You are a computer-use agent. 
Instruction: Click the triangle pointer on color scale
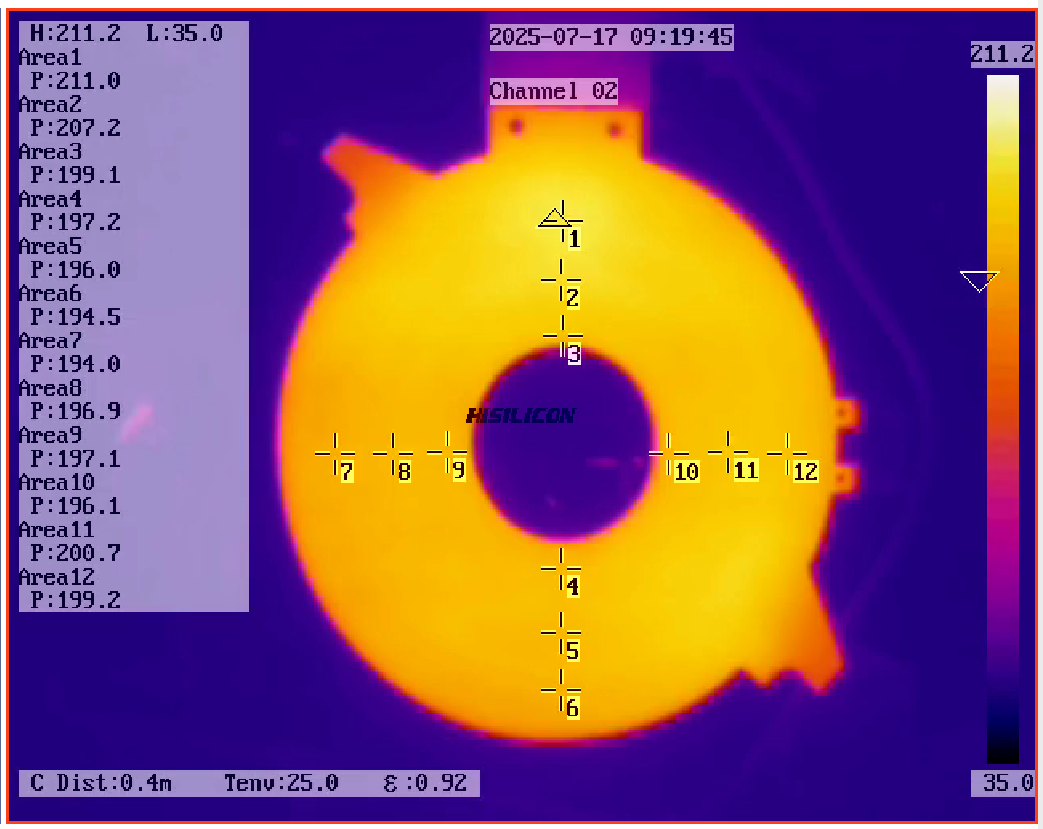(978, 281)
